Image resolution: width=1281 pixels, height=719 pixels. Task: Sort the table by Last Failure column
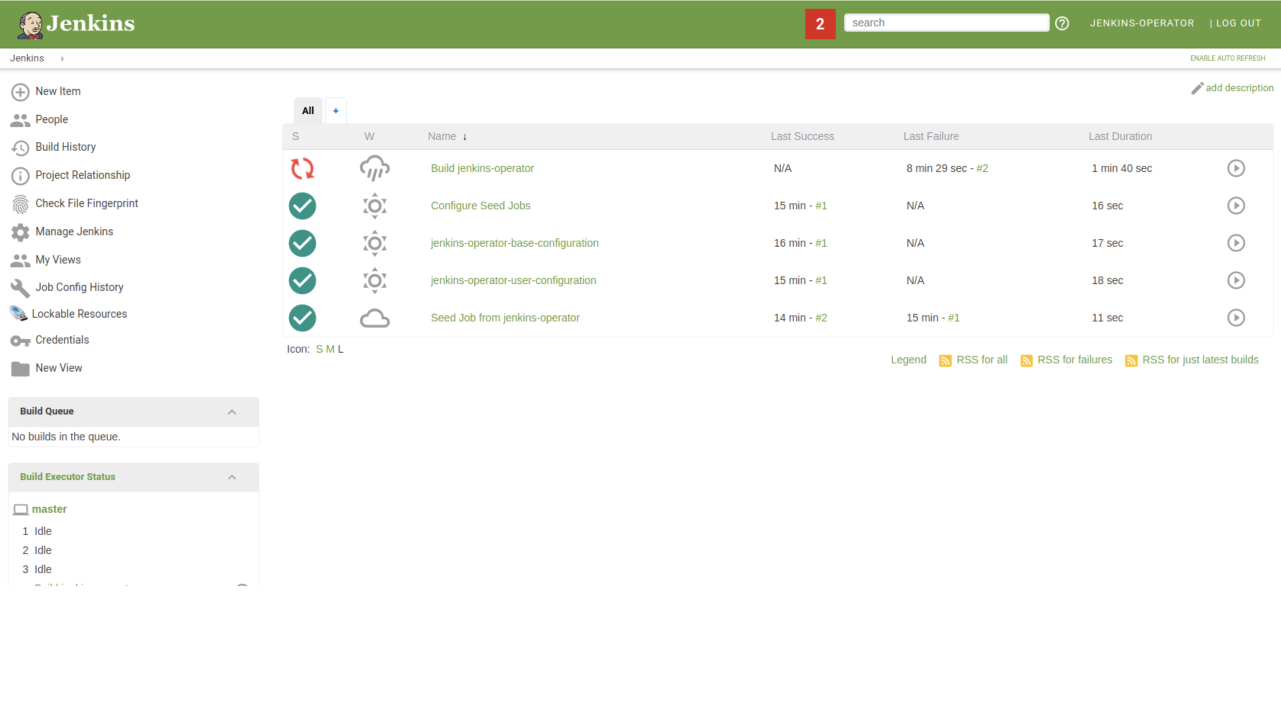931,136
